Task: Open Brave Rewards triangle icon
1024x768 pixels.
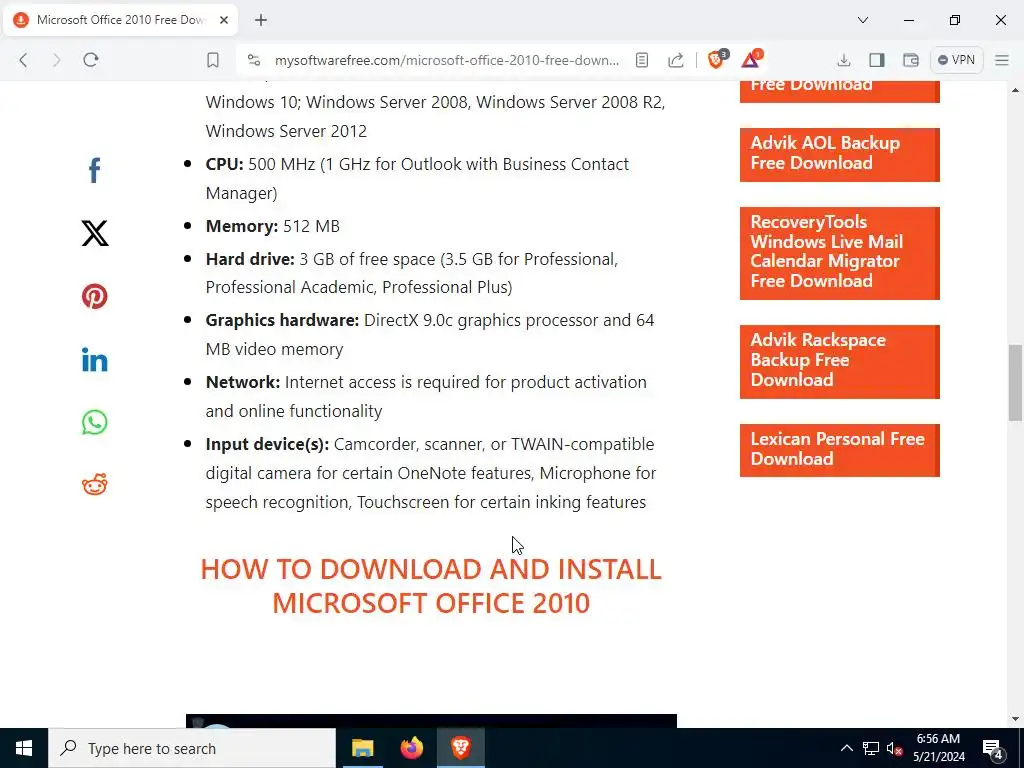Action: click(751, 59)
